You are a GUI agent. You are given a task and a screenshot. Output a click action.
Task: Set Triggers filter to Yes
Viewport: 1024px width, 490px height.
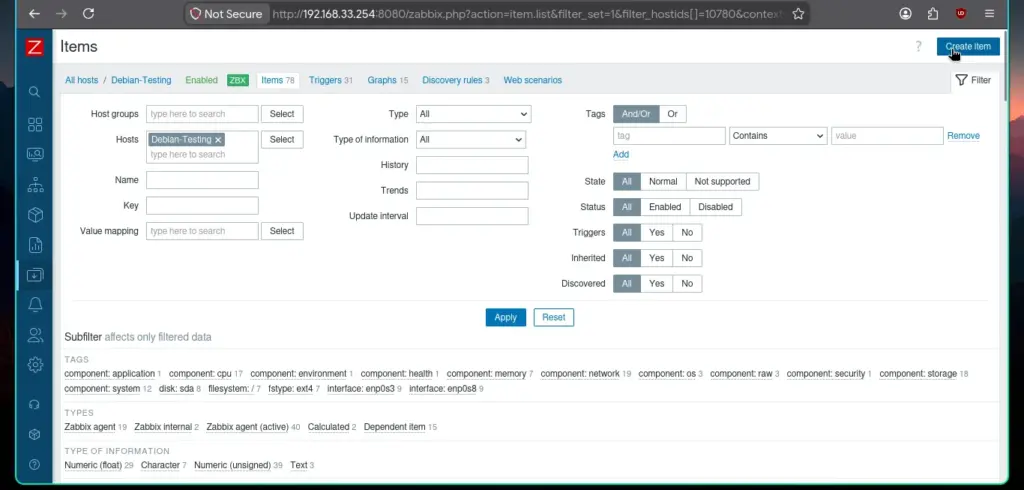pyautogui.click(x=656, y=233)
